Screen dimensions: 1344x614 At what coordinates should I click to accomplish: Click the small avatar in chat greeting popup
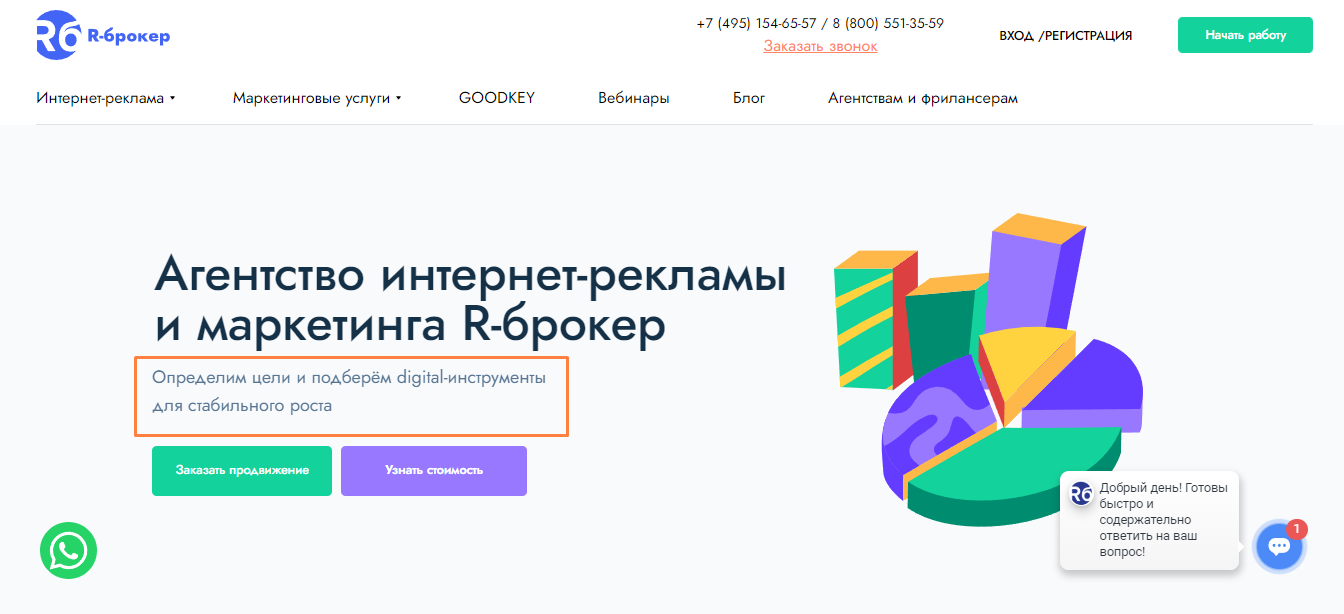(1081, 493)
